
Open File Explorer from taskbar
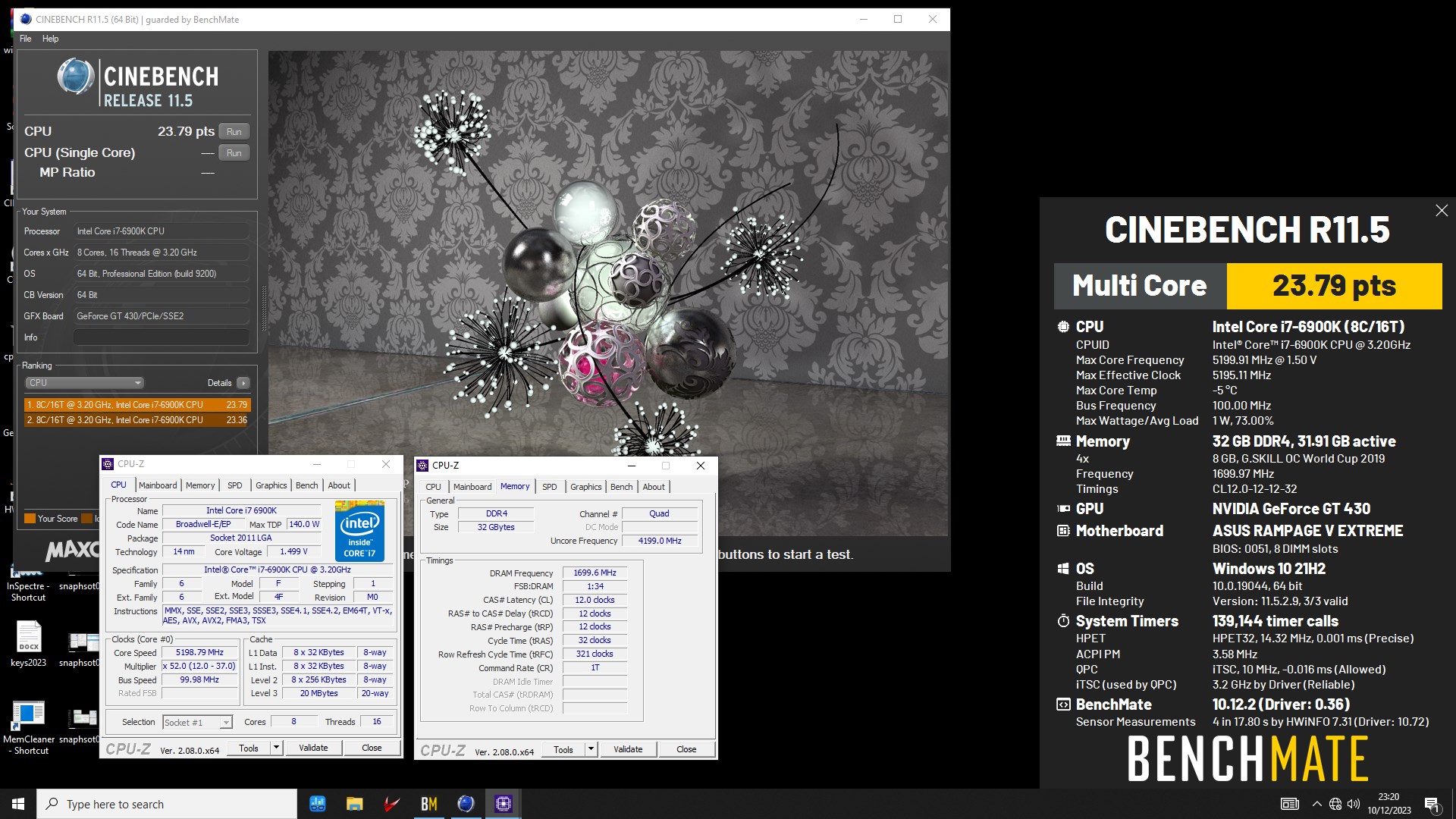pos(354,804)
